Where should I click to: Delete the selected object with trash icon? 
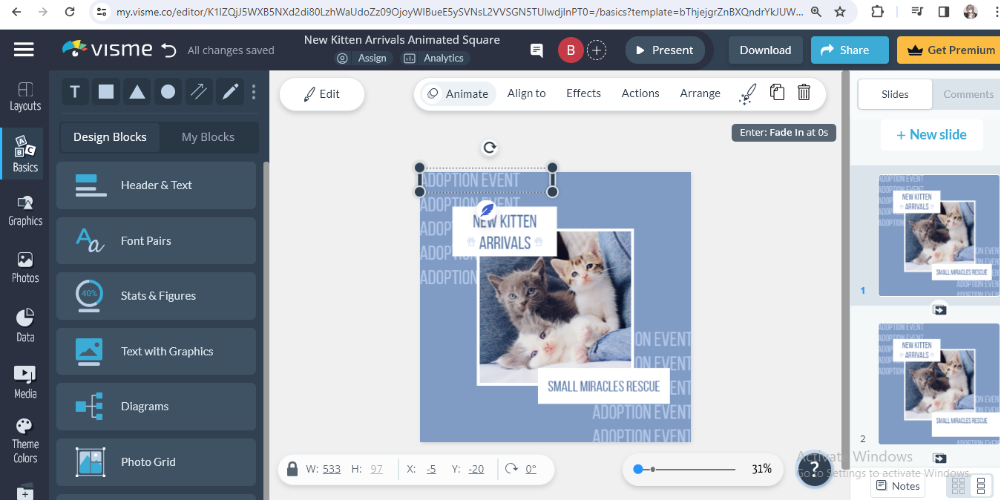click(x=804, y=92)
